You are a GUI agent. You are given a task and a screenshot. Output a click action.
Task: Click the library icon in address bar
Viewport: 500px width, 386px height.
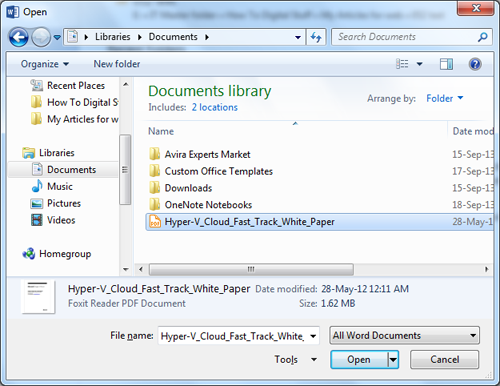tap(73, 37)
